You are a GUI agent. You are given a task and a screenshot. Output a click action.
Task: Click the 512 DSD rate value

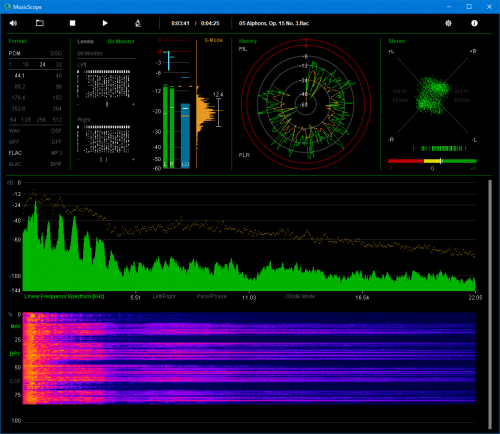pyautogui.click(x=57, y=120)
